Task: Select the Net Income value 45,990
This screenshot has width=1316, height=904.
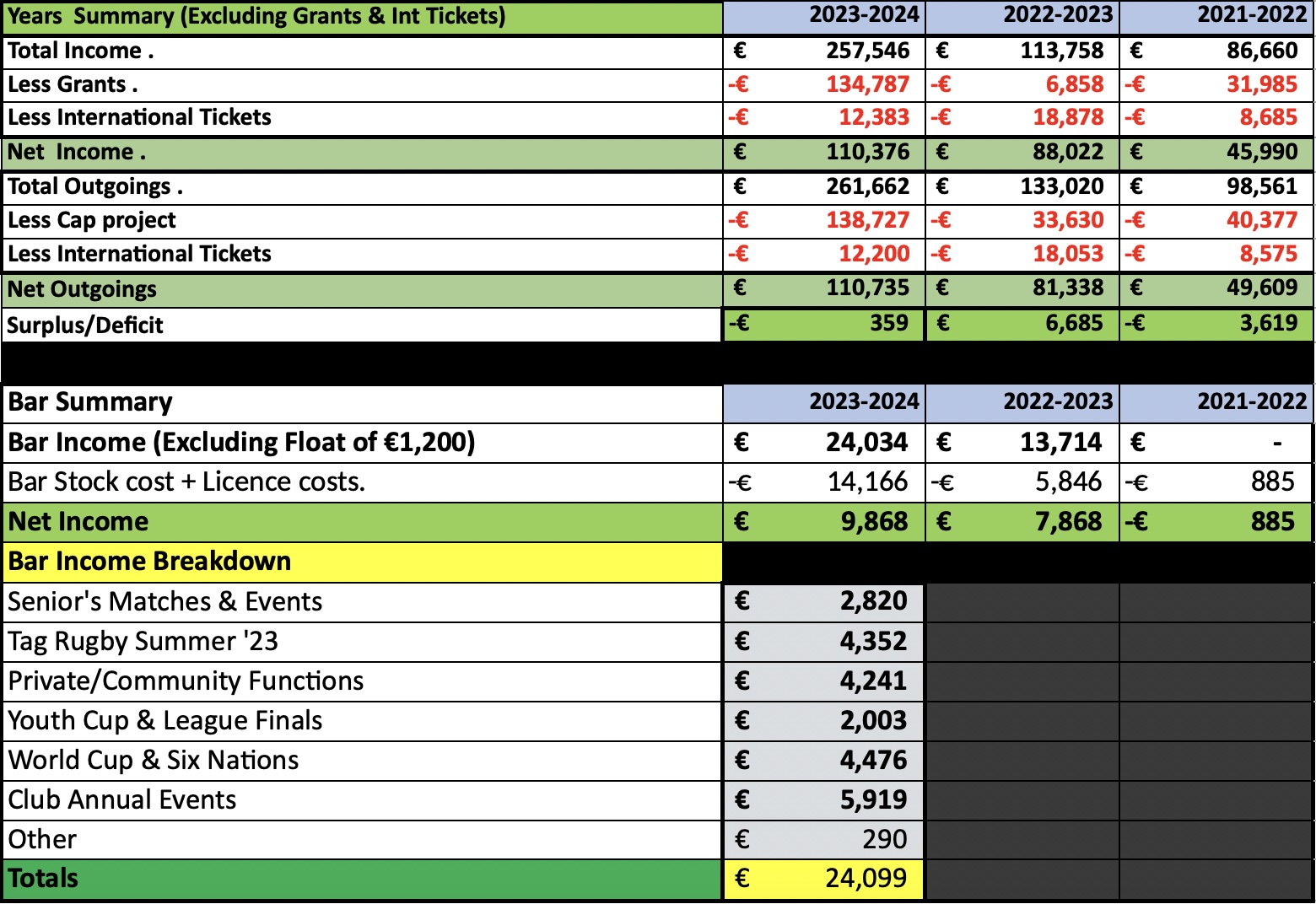Action: tap(1262, 152)
